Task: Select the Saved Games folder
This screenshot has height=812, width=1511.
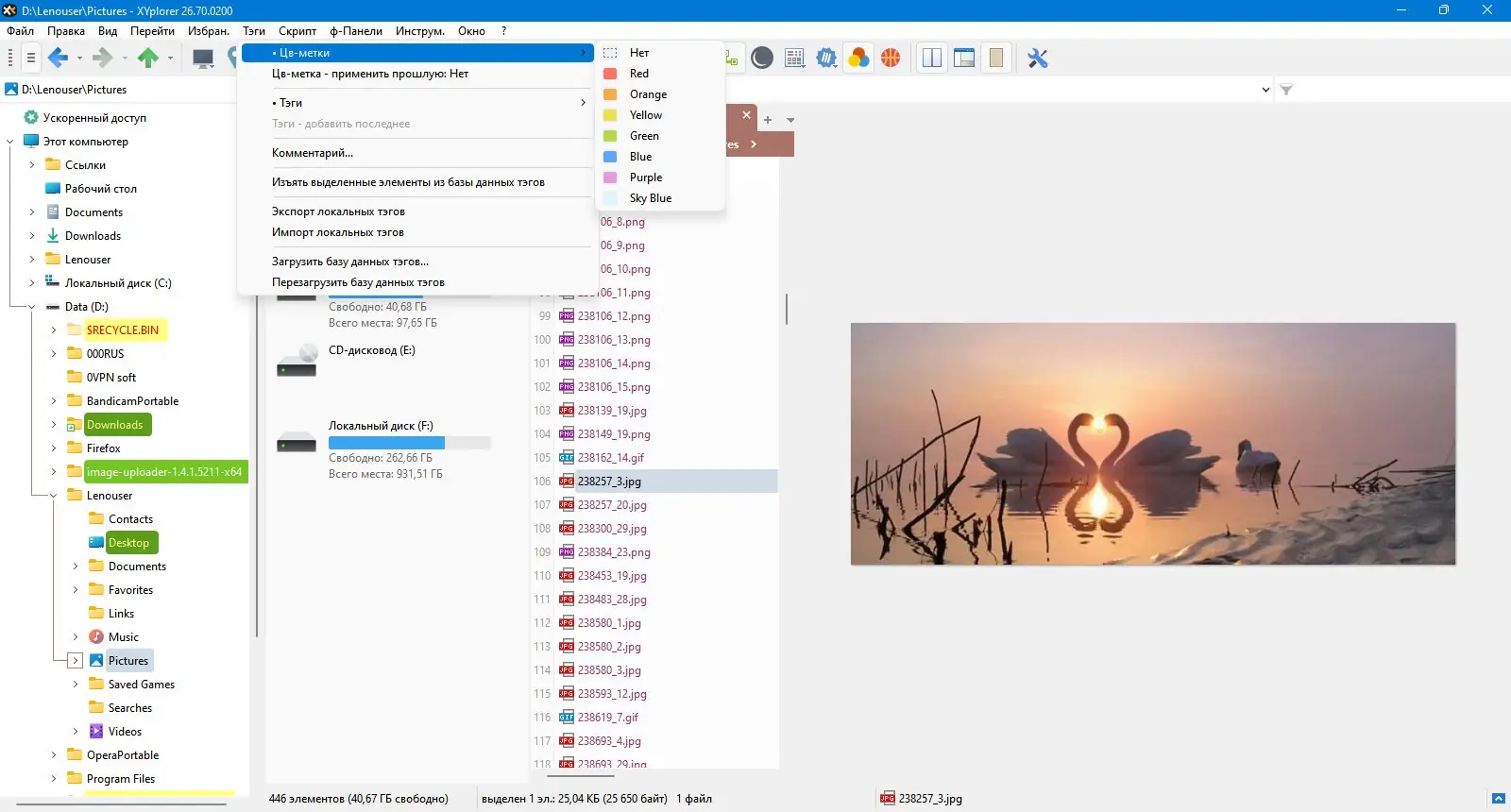Action: click(x=142, y=685)
